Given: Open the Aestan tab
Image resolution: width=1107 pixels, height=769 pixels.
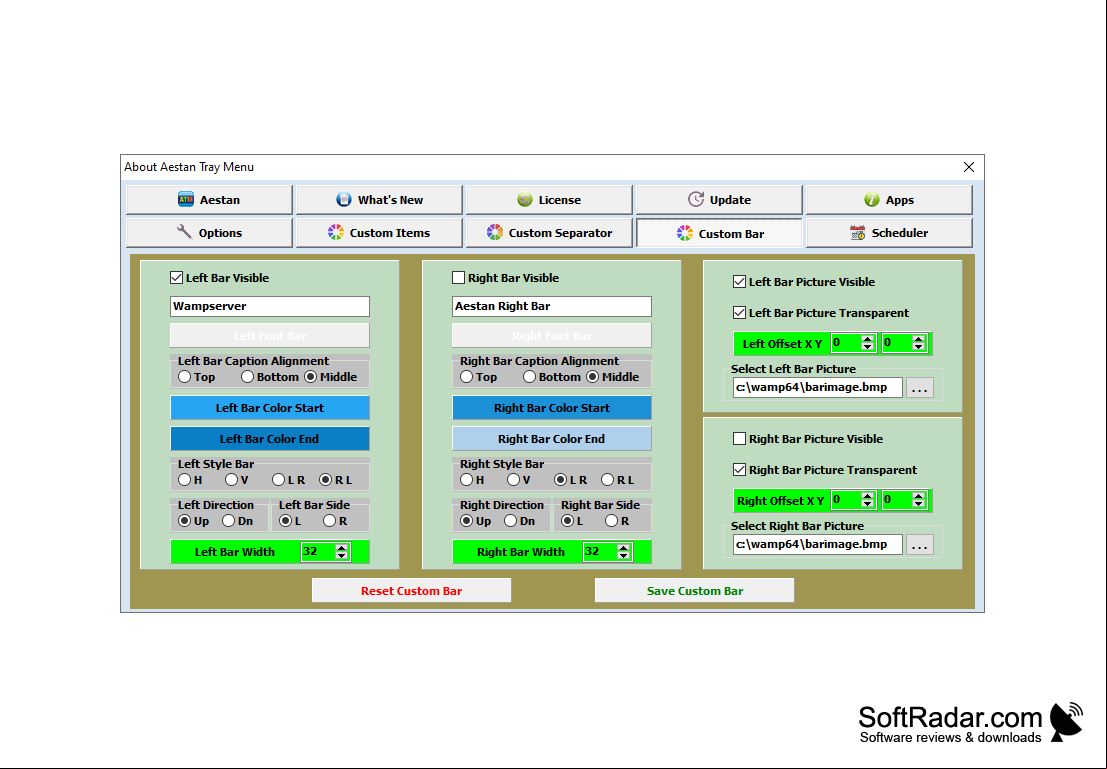Looking at the screenshot, I should (x=209, y=200).
